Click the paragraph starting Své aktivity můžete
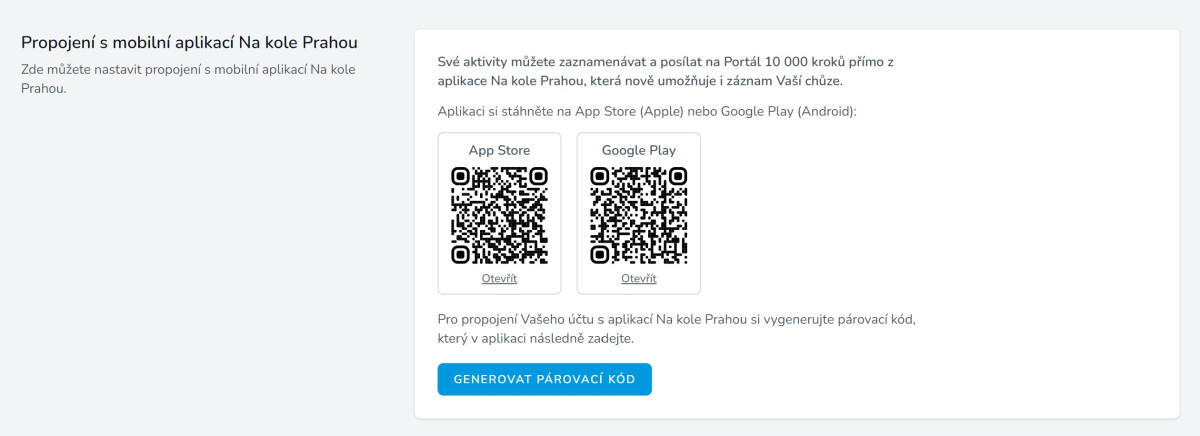This screenshot has height=436, width=1200. click(665, 71)
